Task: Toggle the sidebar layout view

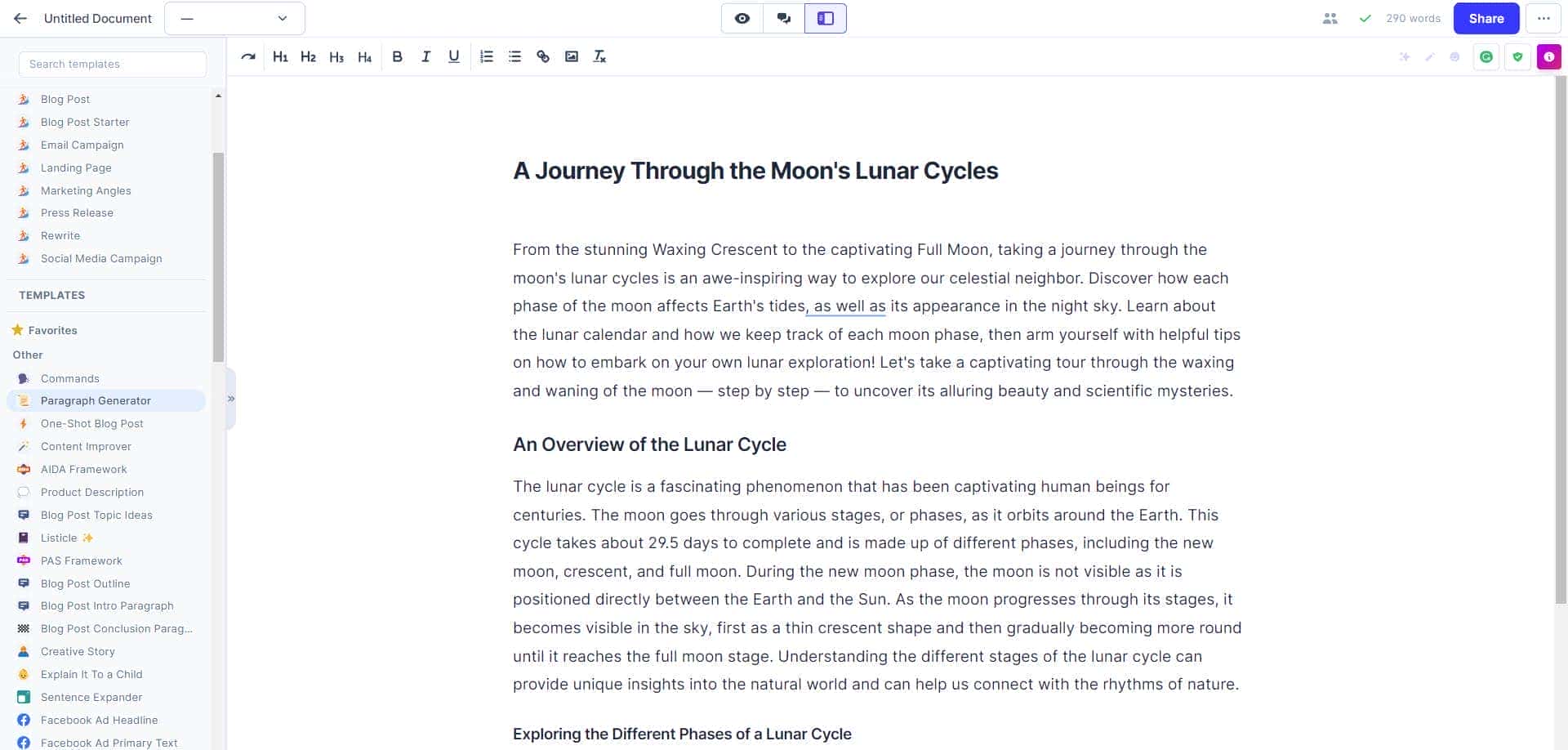Action: [825, 18]
